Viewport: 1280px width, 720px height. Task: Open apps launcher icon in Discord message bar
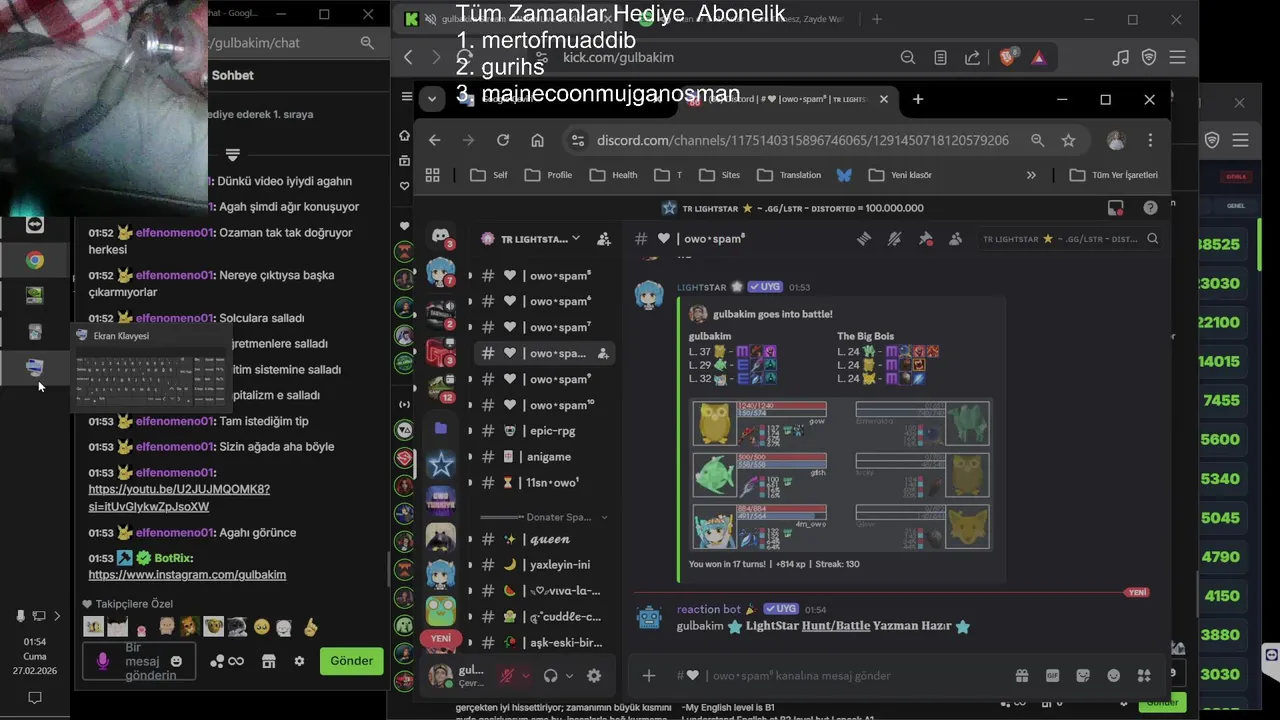point(1144,676)
